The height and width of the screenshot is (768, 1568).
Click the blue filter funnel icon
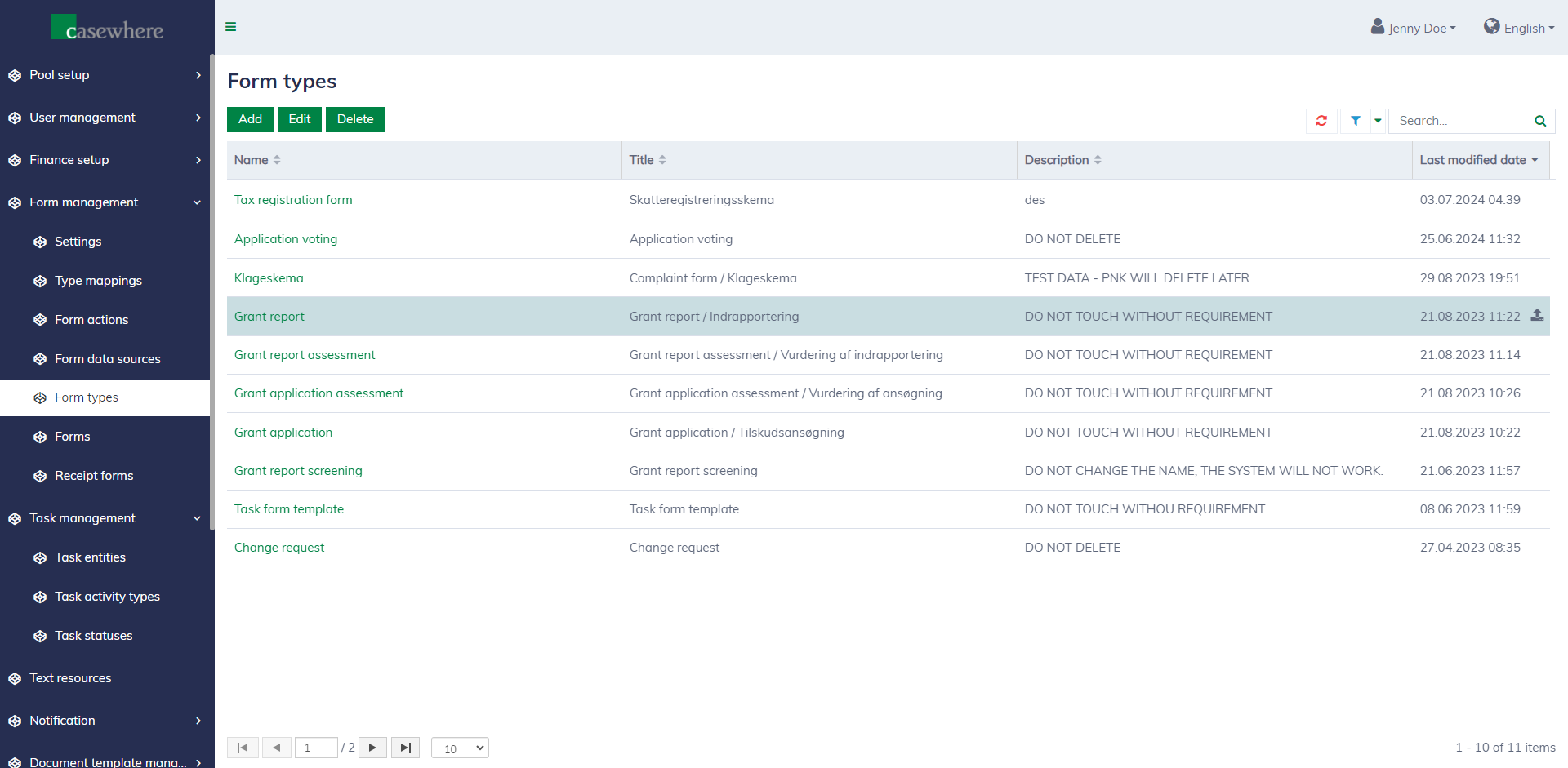click(1355, 121)
